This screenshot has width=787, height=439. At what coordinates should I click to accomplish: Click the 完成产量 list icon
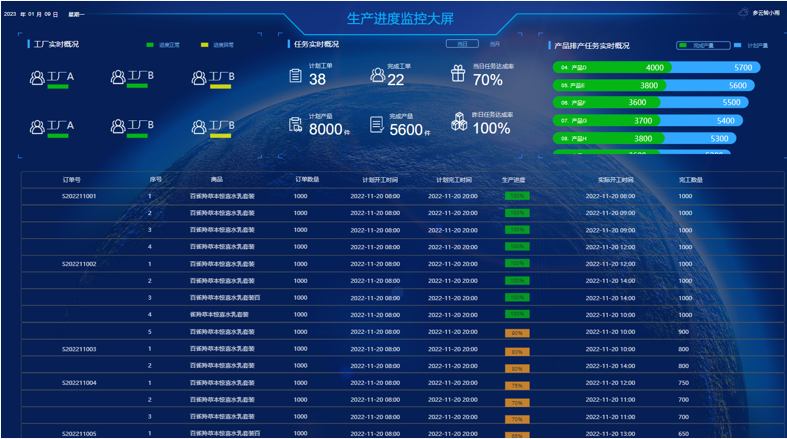[x=376, y=124]
